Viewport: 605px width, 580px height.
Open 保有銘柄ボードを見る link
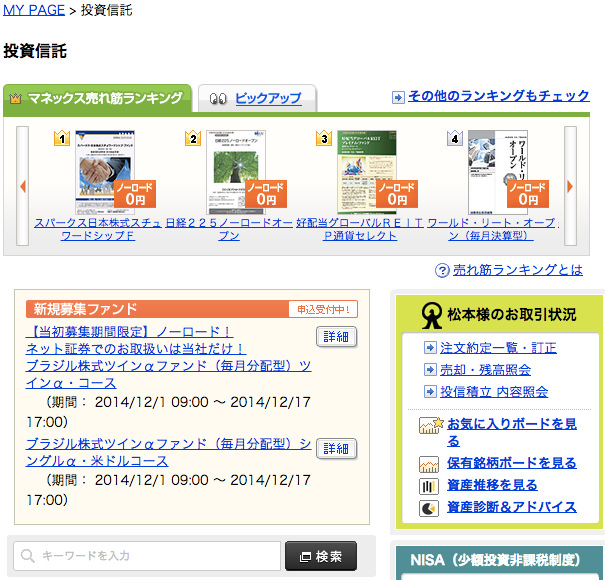512,463
